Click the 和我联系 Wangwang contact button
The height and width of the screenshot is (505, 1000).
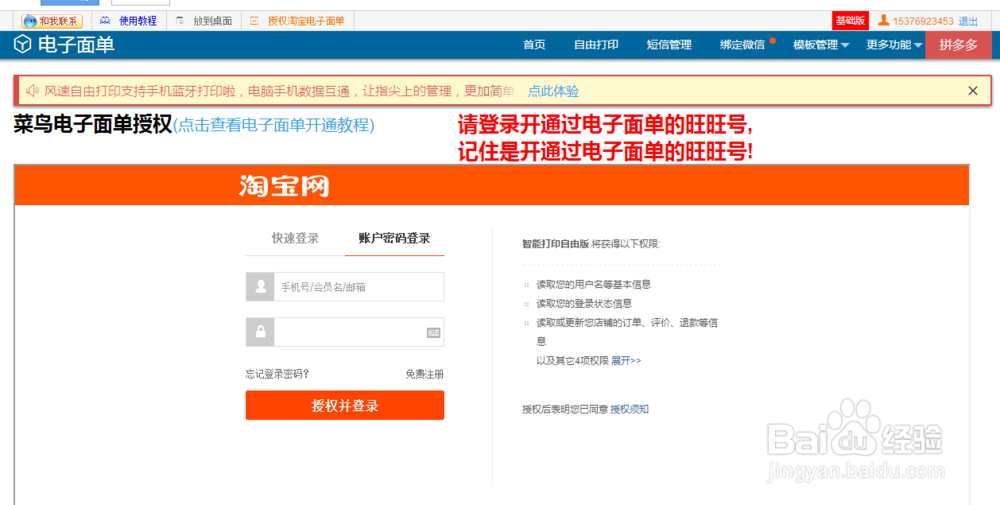(52, 21)
